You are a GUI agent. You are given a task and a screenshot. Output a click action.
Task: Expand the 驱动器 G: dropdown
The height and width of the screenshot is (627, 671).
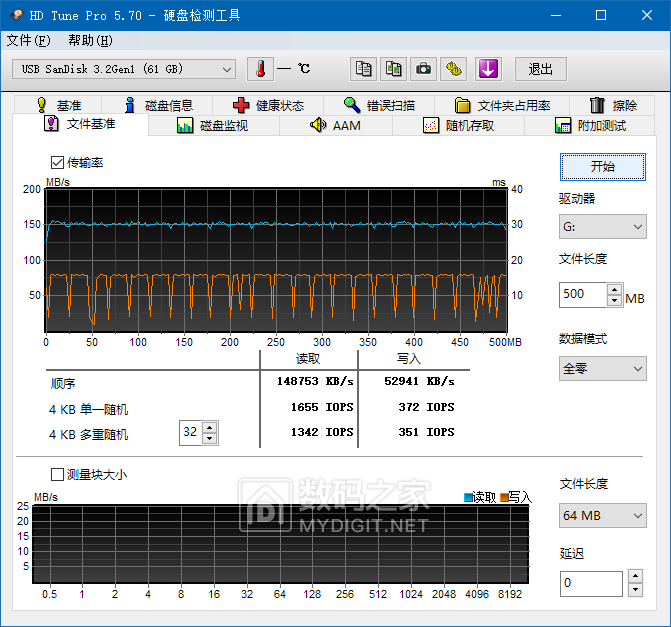click(603, 227)
